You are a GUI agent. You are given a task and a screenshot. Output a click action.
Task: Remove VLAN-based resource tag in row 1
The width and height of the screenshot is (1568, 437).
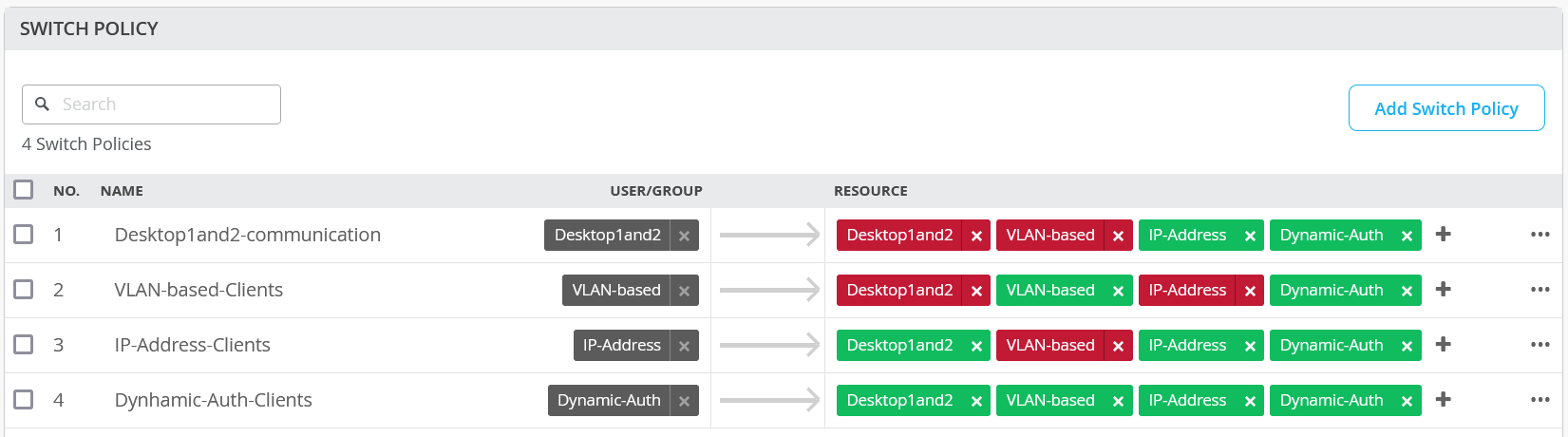point(1118,236)
